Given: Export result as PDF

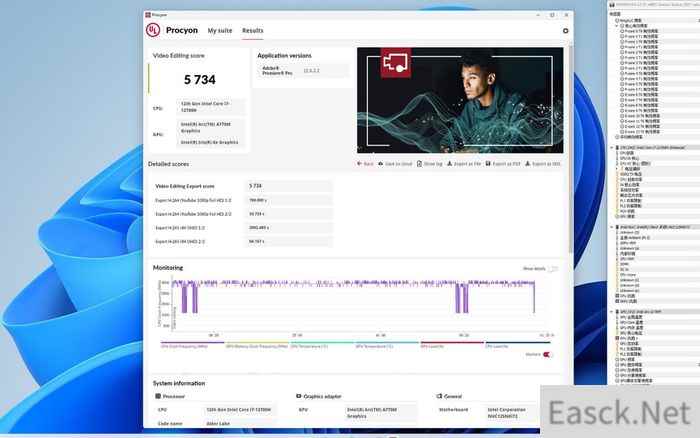Looking at the screenshot, I should [503, 164].
